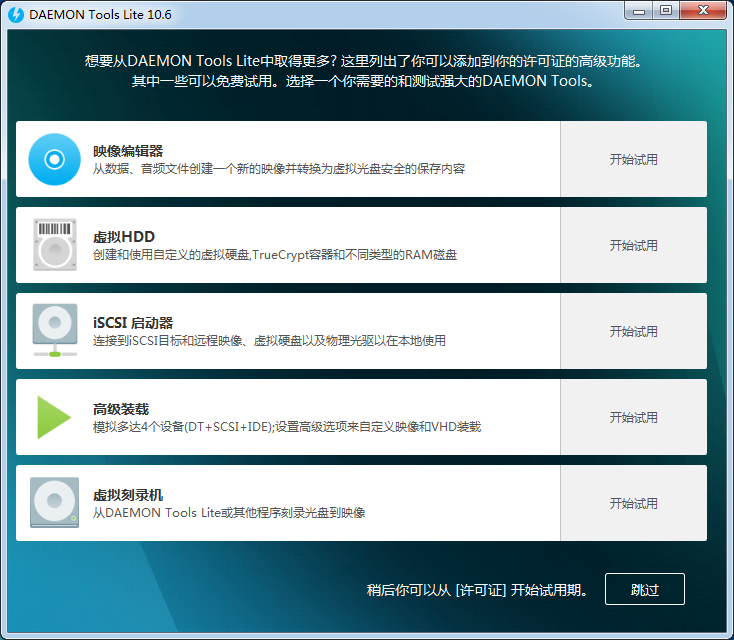This screenshot has height=640, width=734.
Task: Start trial for iSCSI 启动器
Action: click(633, 331)
